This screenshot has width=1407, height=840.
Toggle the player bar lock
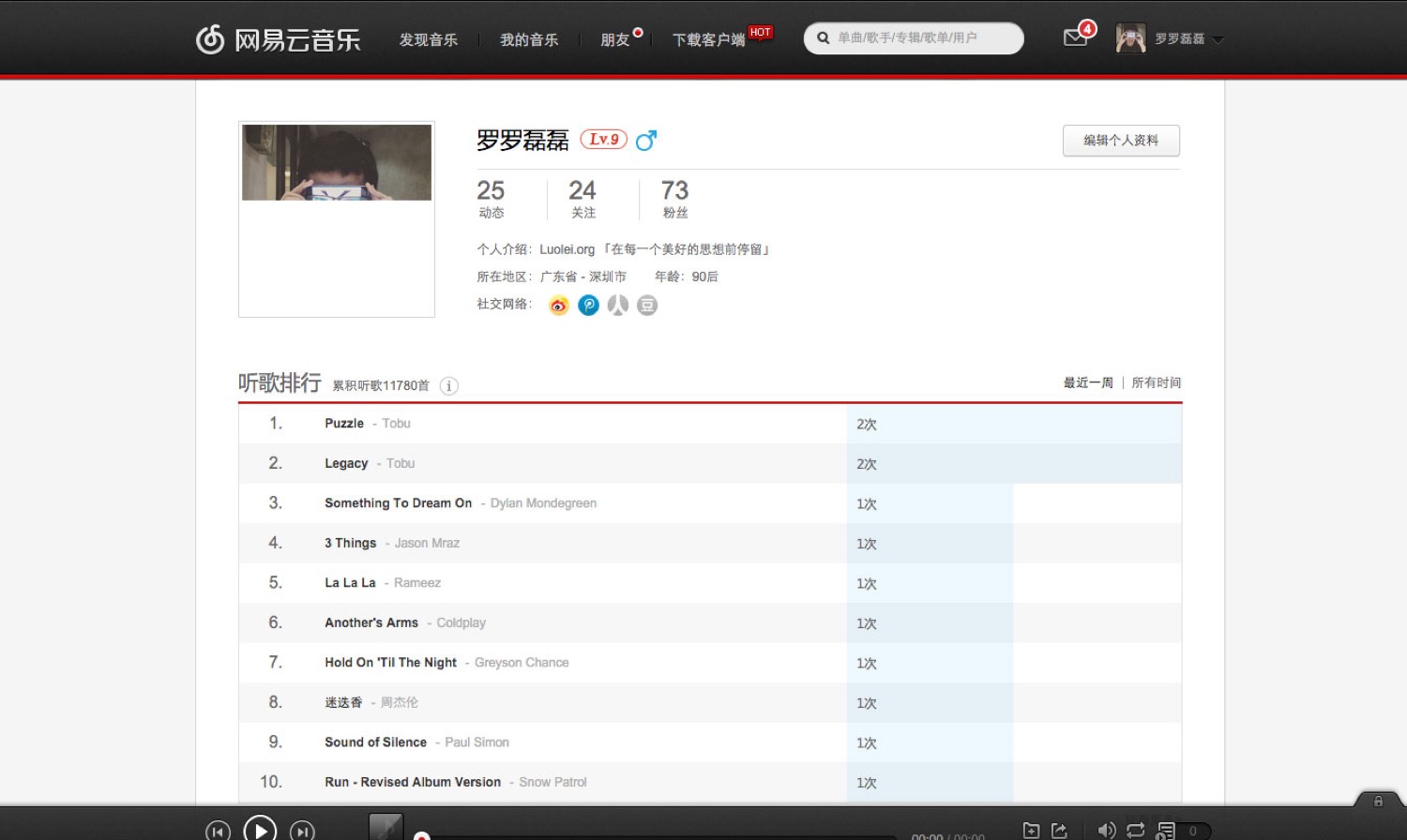click(x=1378, y=801)
